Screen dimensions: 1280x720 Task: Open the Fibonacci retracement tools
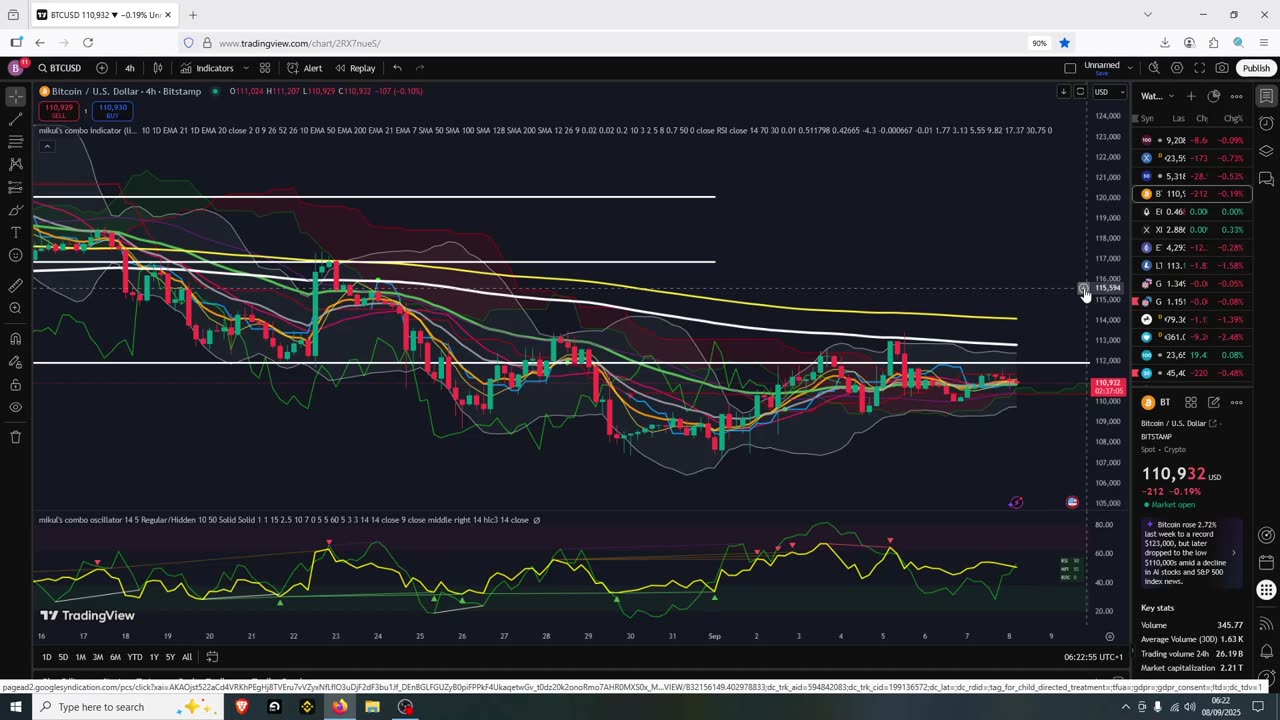click(16, 142)
